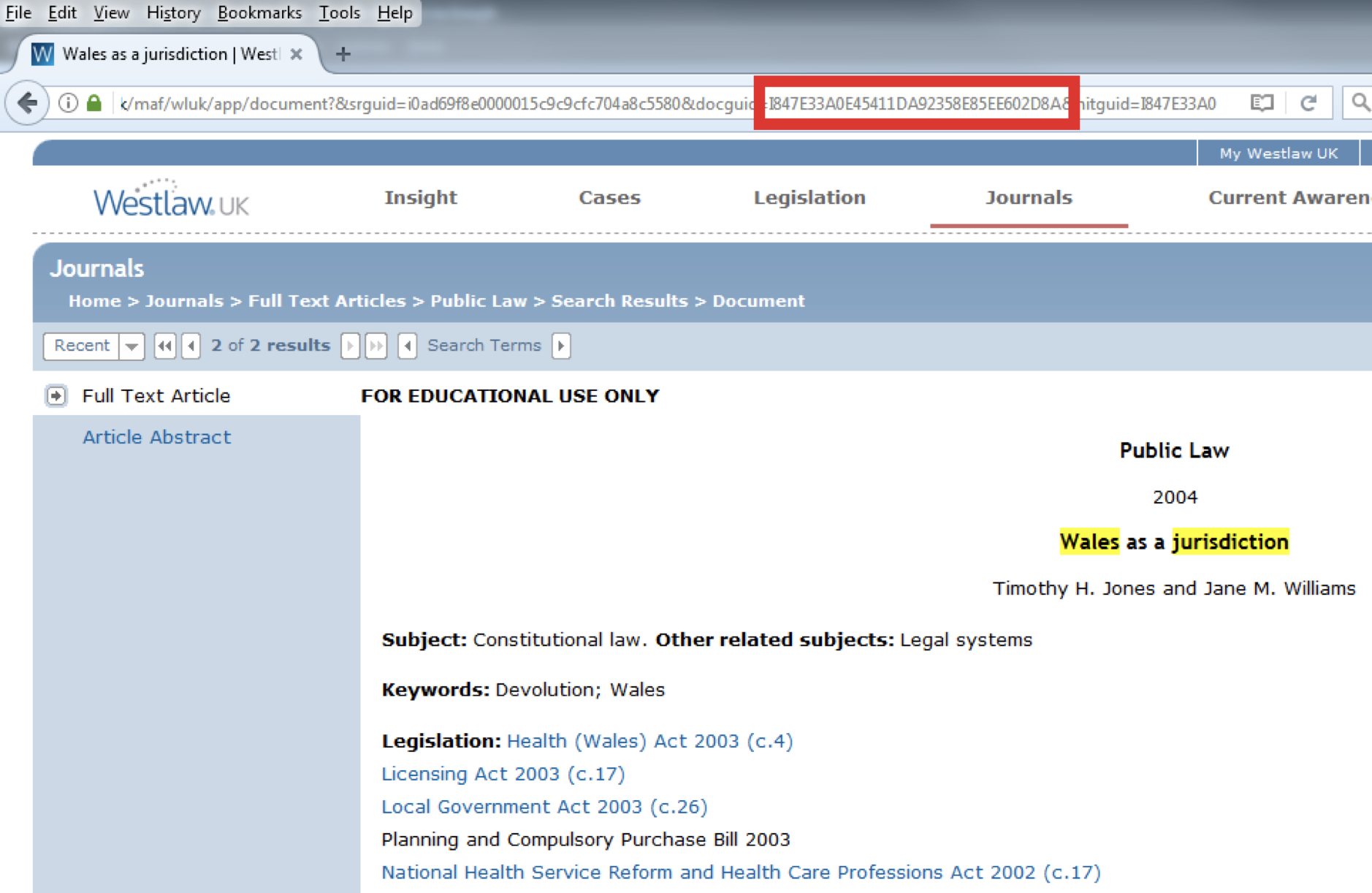
Task: Go to first result using double-left arrow
Action: pos(165,346)
